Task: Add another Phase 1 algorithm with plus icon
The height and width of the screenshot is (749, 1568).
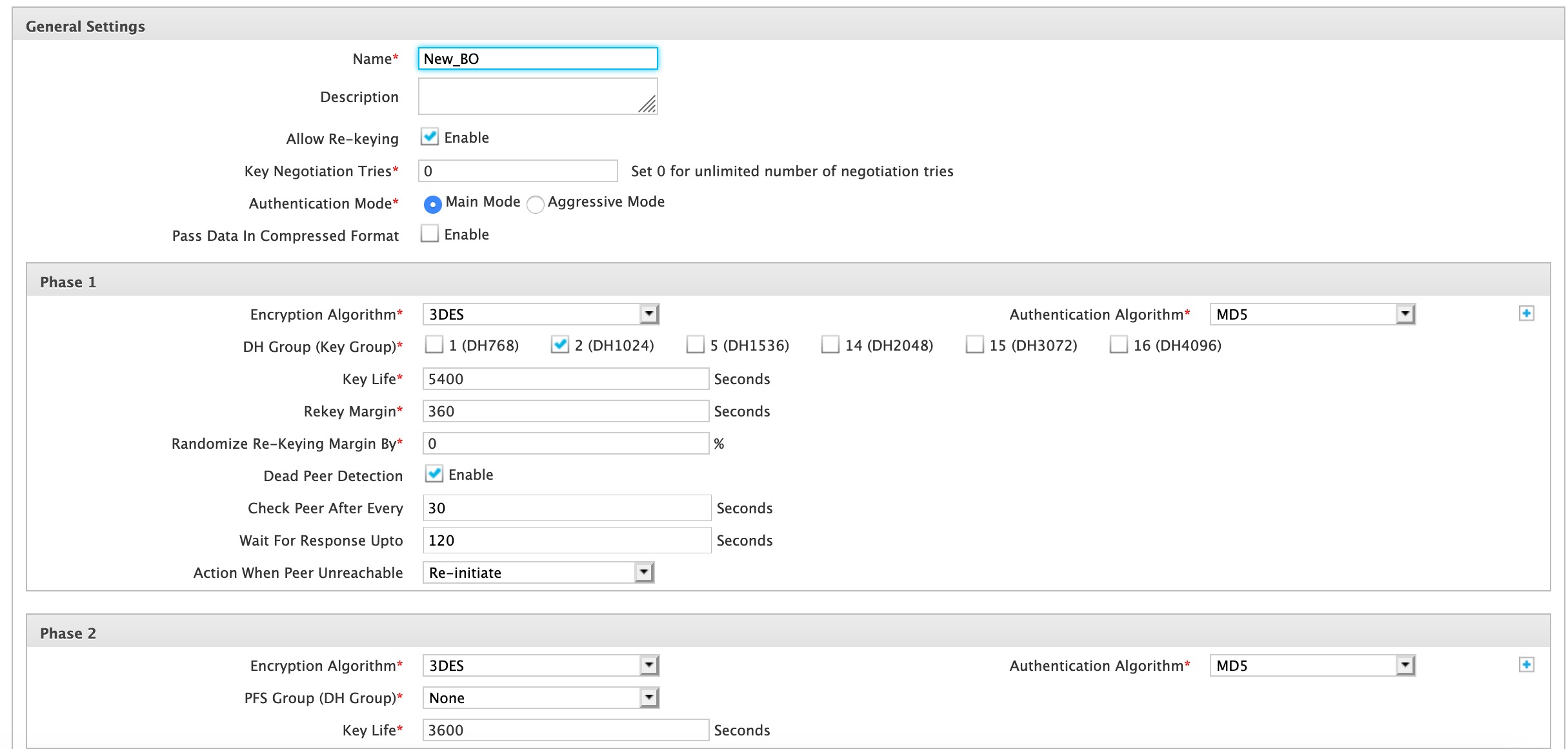Action: coord(1526,314)
